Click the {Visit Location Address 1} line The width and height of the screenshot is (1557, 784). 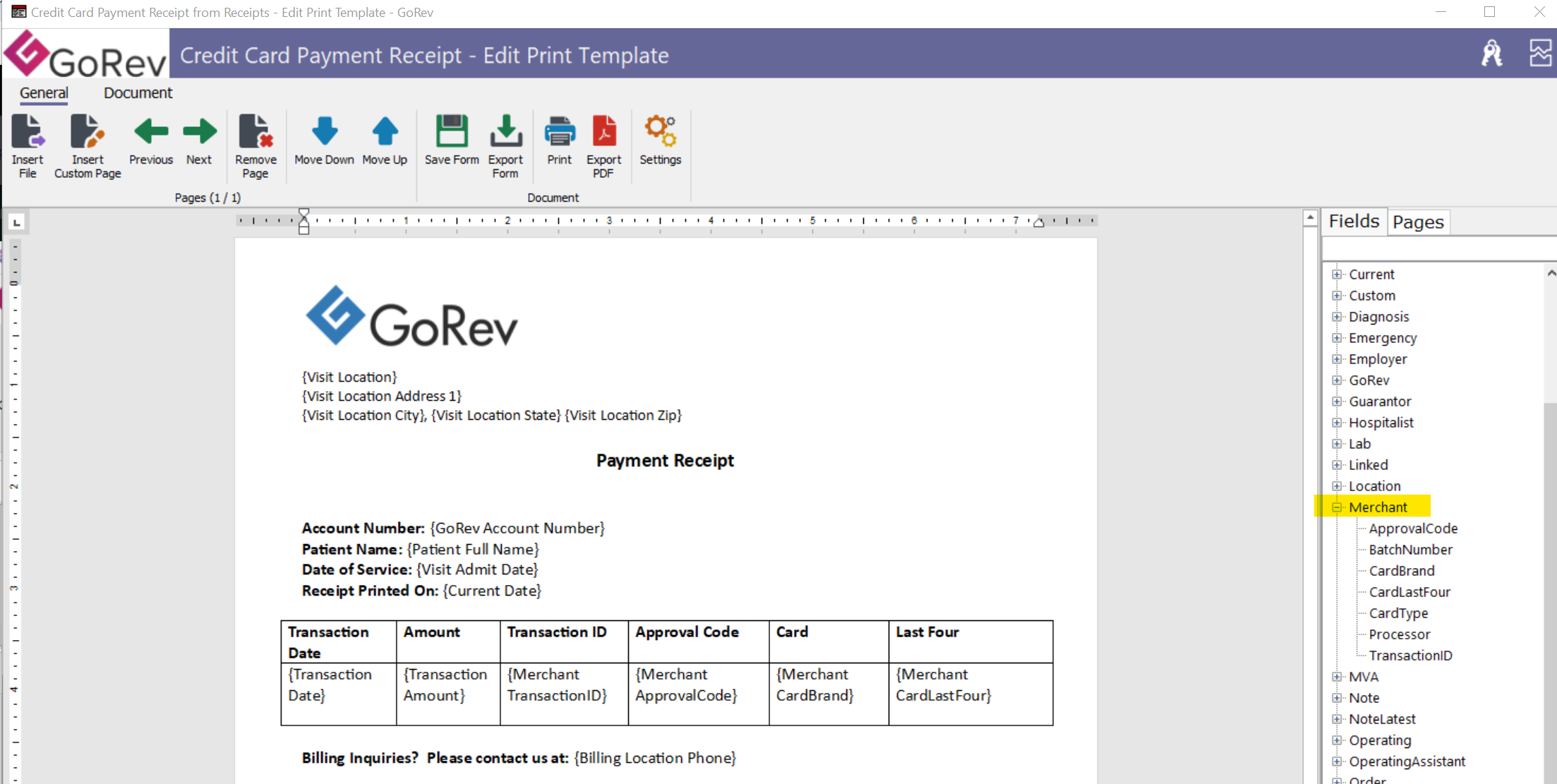[x=382, y=397]
